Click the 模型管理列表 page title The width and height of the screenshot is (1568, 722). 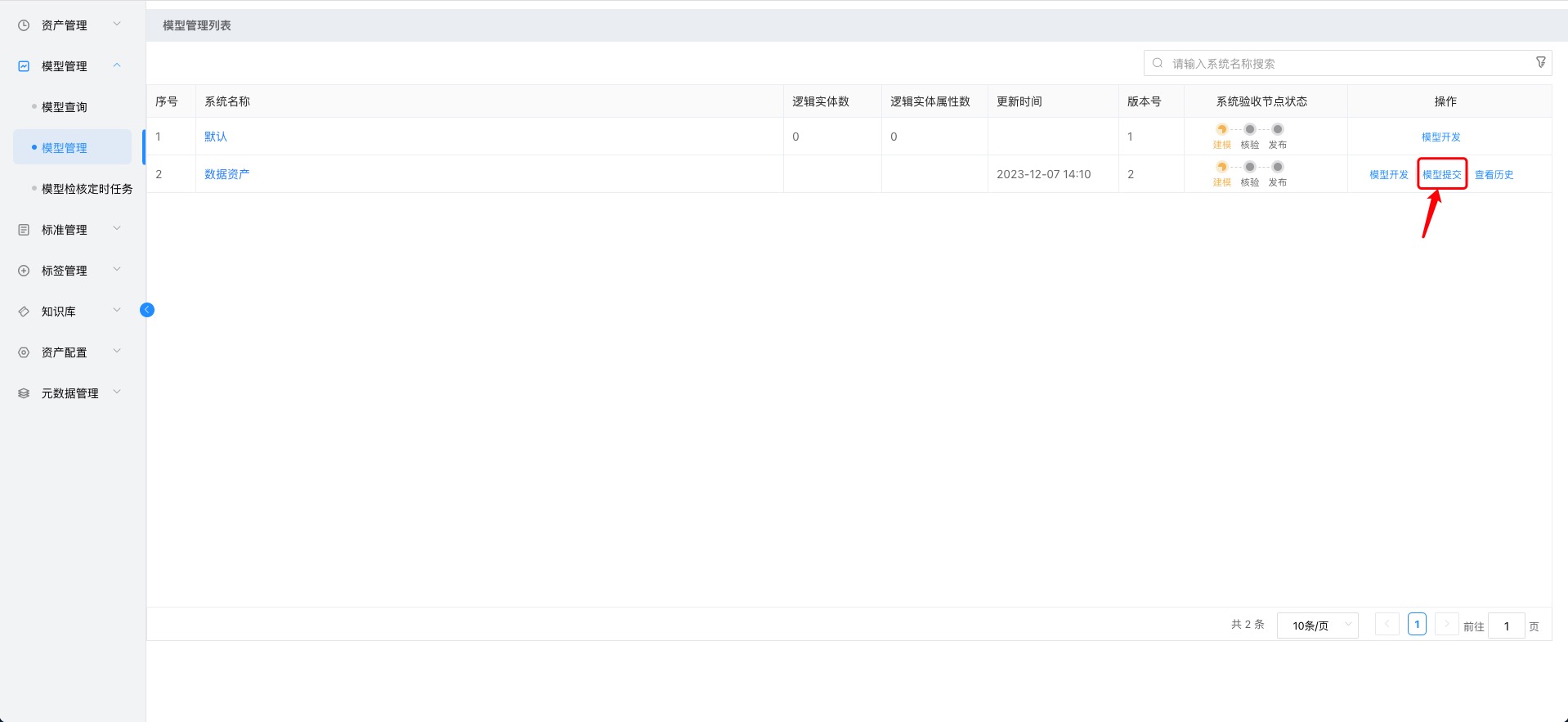[x=197, y=25]
